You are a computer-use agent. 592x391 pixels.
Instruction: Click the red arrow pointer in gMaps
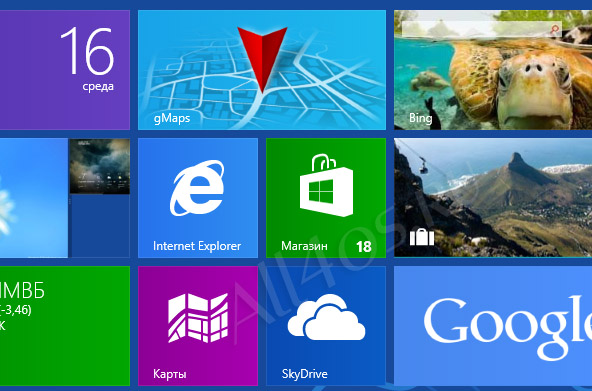coord(262,60)
